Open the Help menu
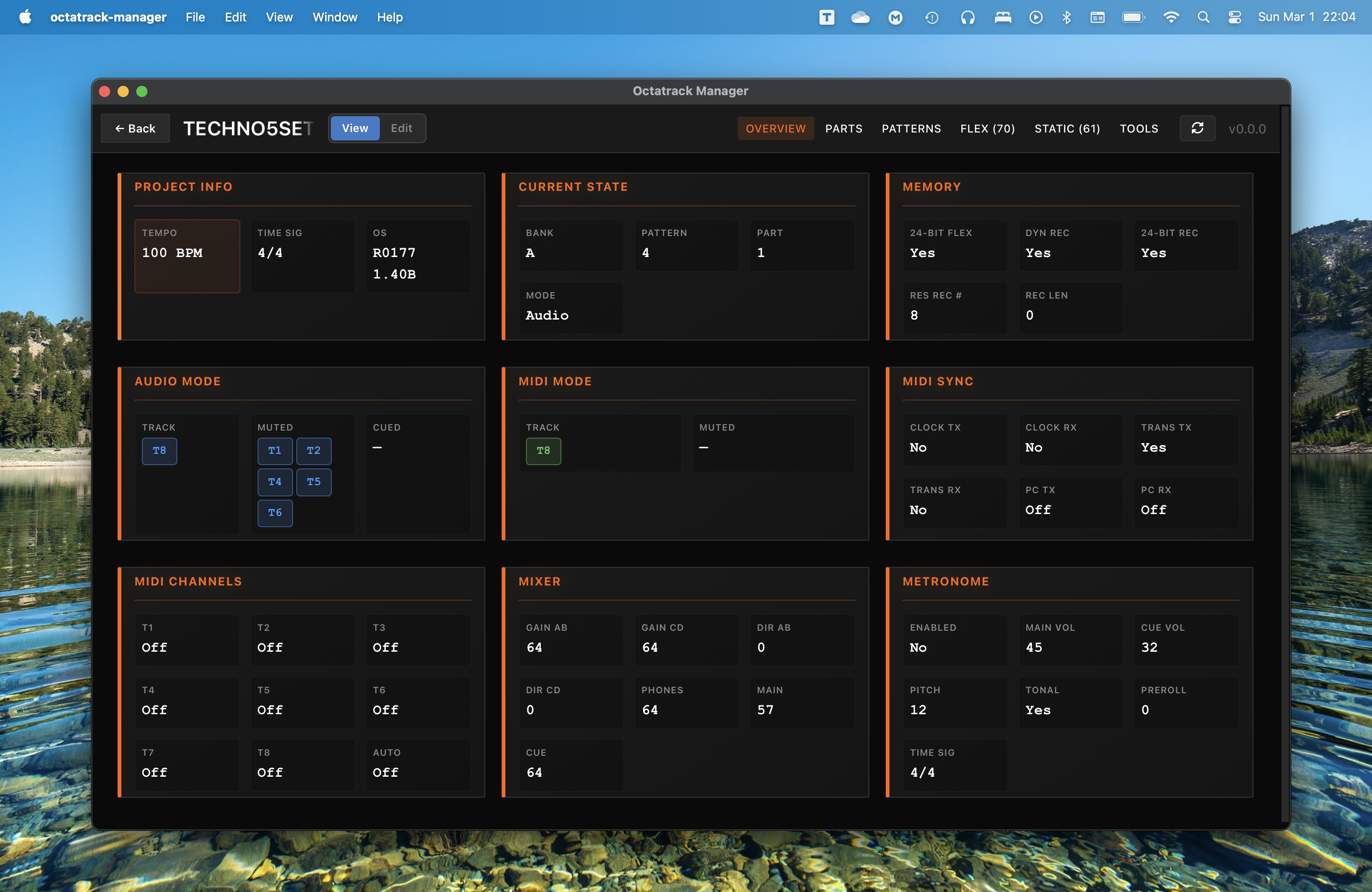Viewport: 1372px width, 892px height. (x=389, y=17)
